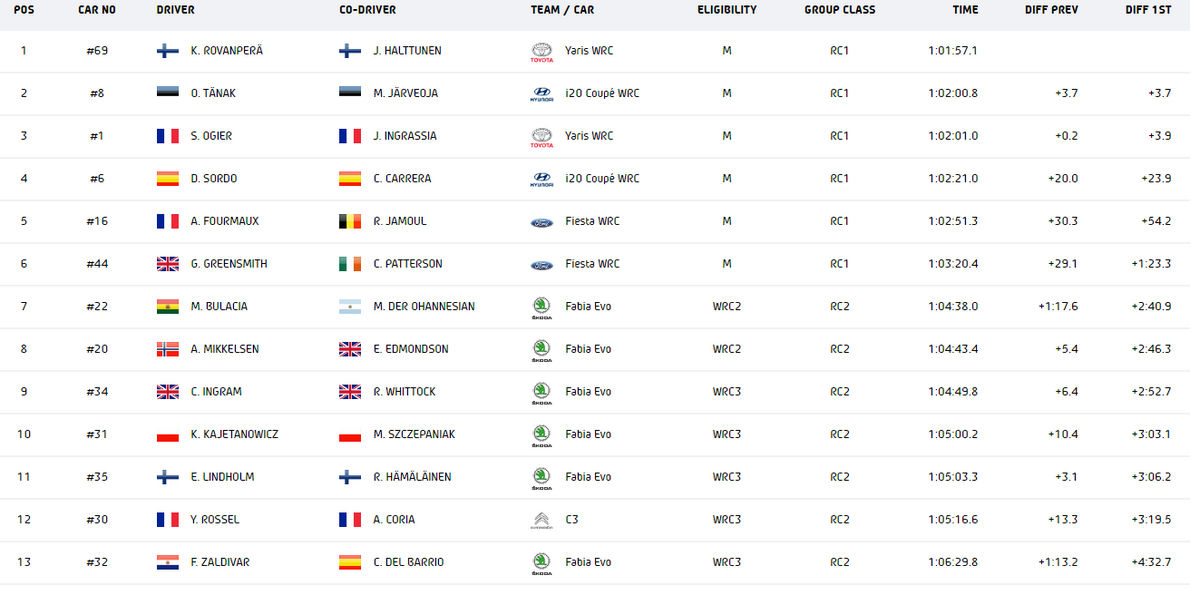Click the Argentine flag beside M. Der Ohannesian
The height and width of the screenshot is (595, 1200).
coord(351,307)
